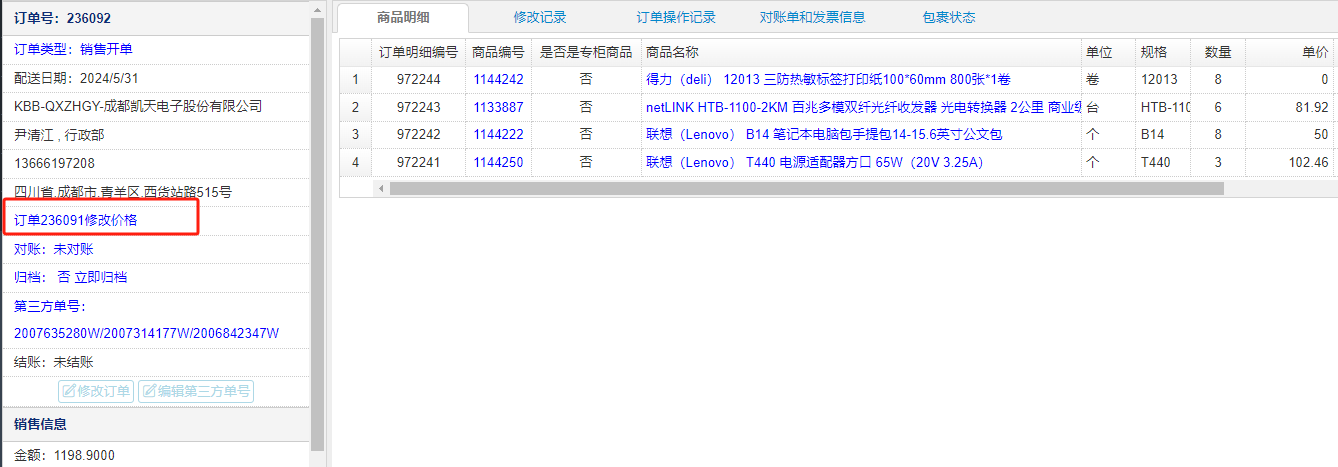Click the table's horizontal scrollbar thumb
The height and width of the screenshot is (467, 1338).
[x=806, y=188]
